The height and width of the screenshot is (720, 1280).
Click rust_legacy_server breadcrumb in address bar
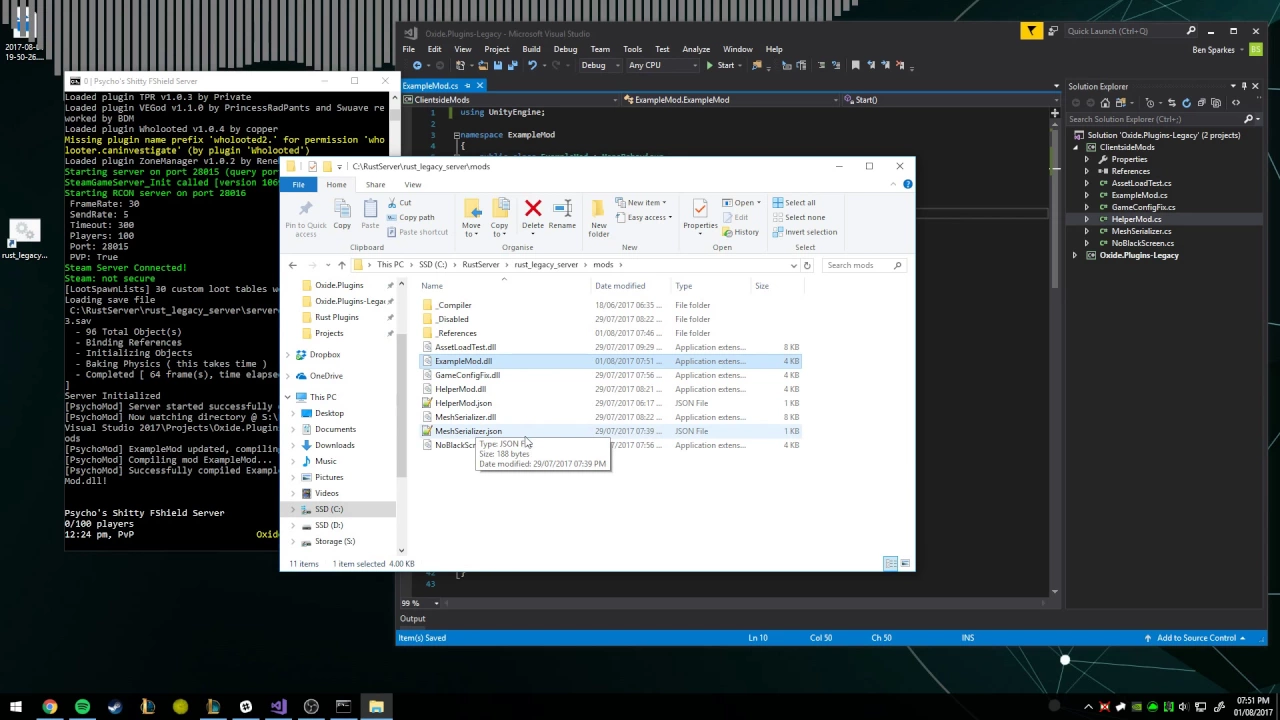[546, 265]
